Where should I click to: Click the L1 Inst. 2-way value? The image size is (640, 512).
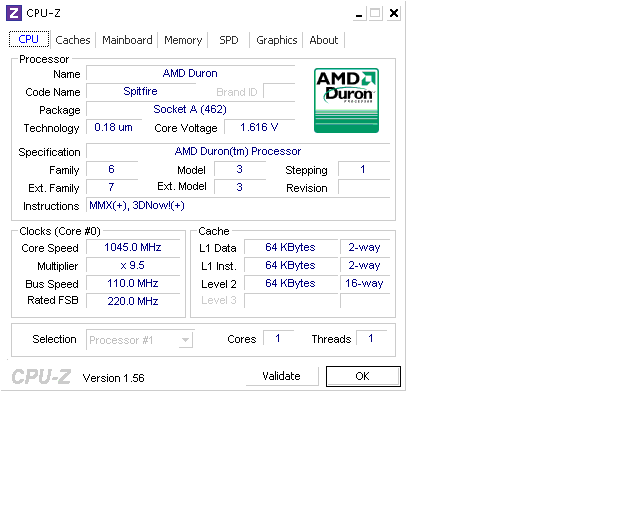[x=364, y=265]
